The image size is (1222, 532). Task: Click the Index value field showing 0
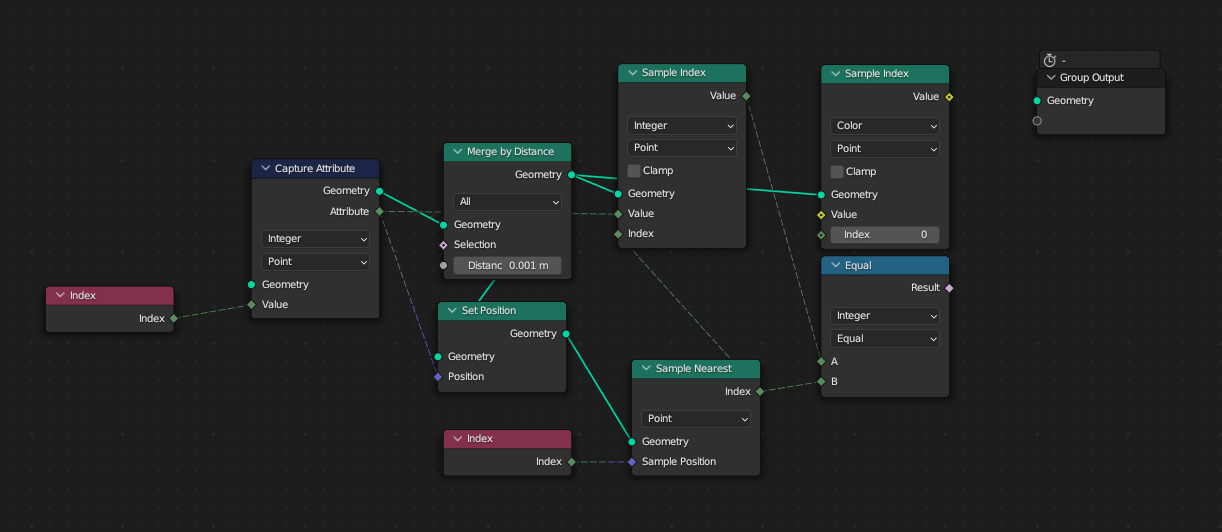click(x=885, y=235)
